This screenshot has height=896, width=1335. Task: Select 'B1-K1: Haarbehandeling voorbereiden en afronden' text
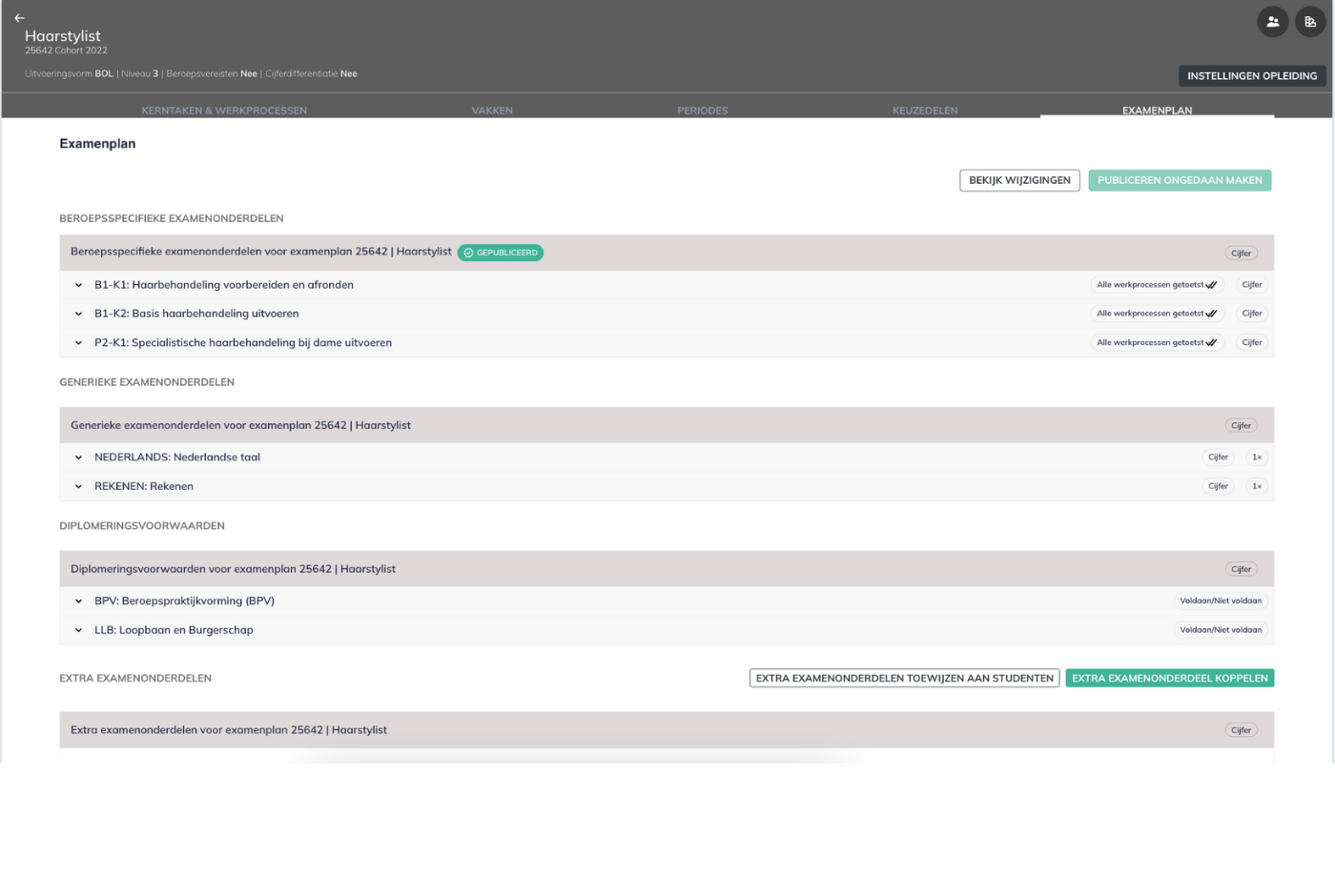(224, 285)
